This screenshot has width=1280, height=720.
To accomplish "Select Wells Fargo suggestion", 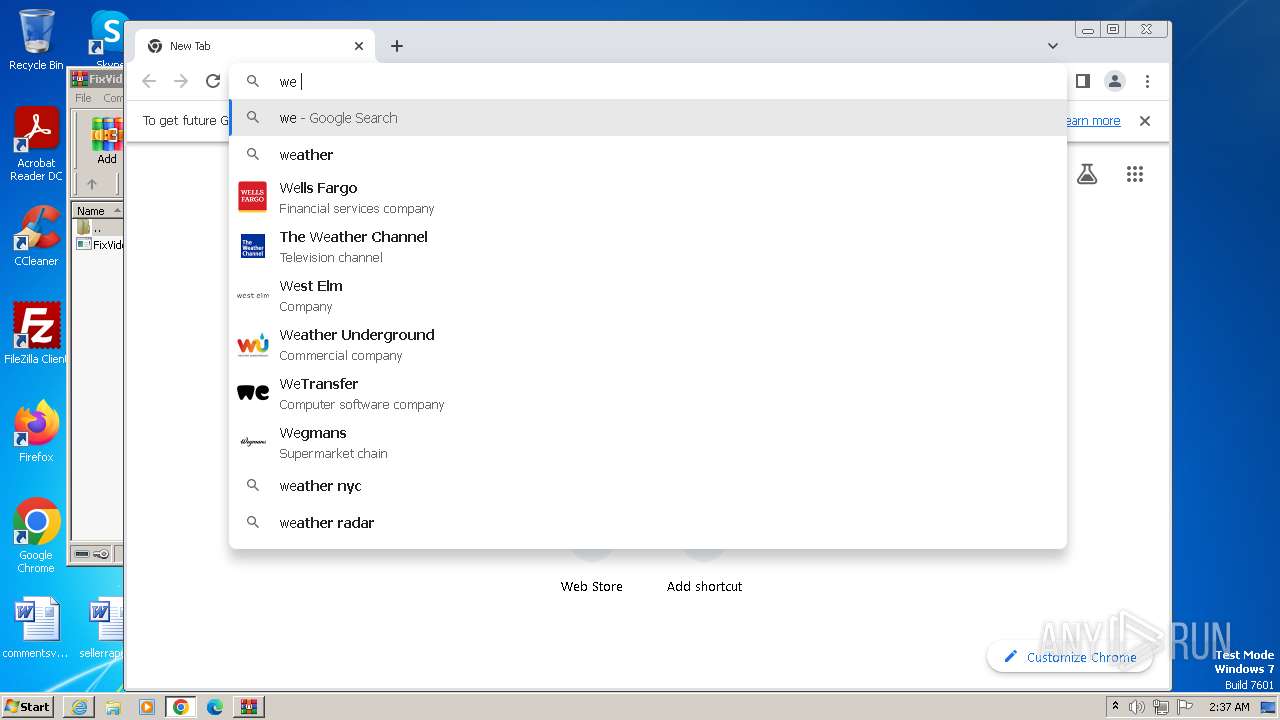I will pos(648,197).
